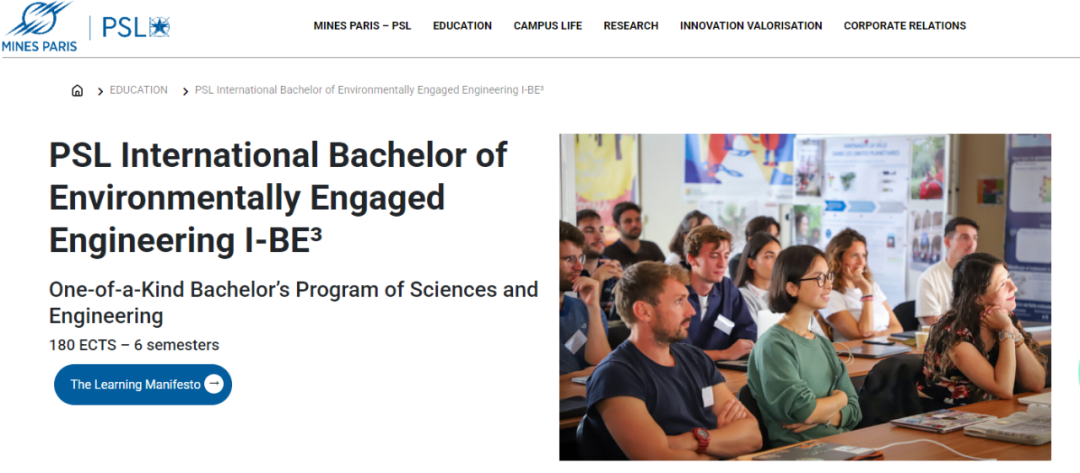1080x473 pixels.
Task: Open the RESEARCH menu item
Action: pos(631,26)
